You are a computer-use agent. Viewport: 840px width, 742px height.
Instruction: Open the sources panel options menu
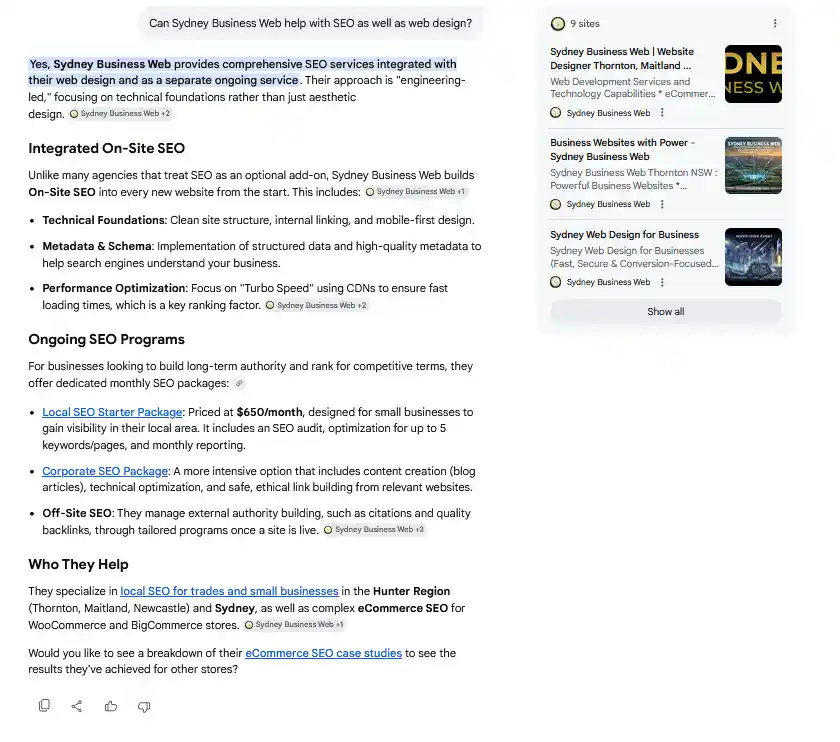click(x=775, y=24)
